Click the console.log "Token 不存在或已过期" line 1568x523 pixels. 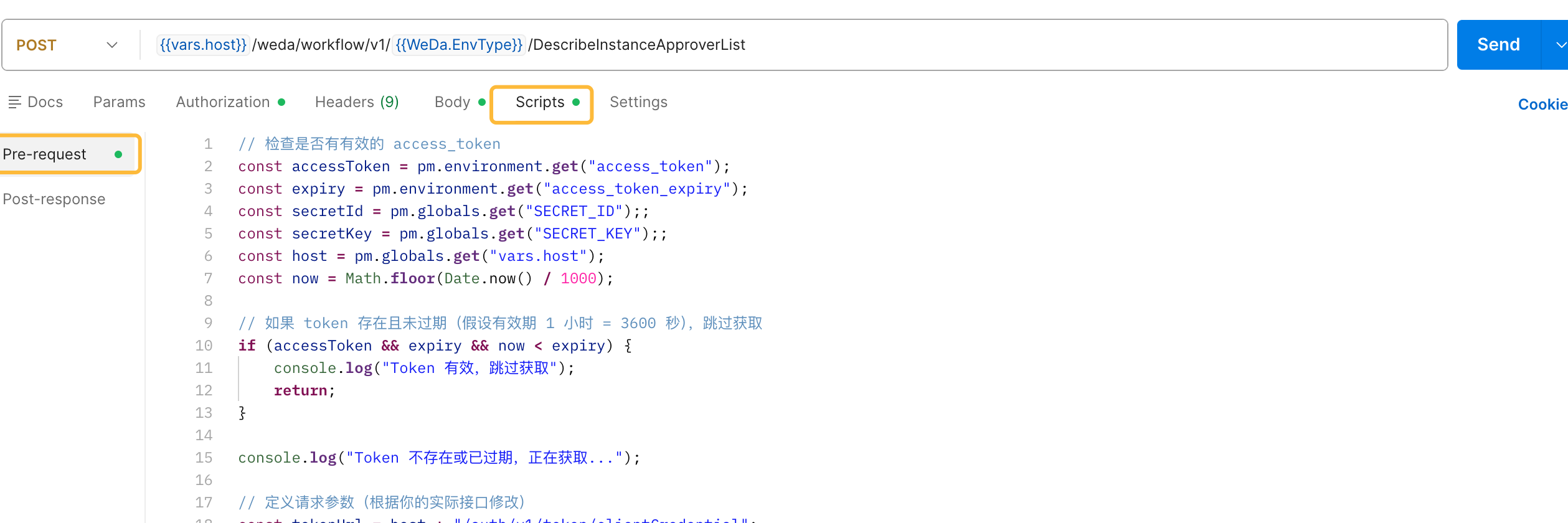pyautogui.click(x=439, y=458)
